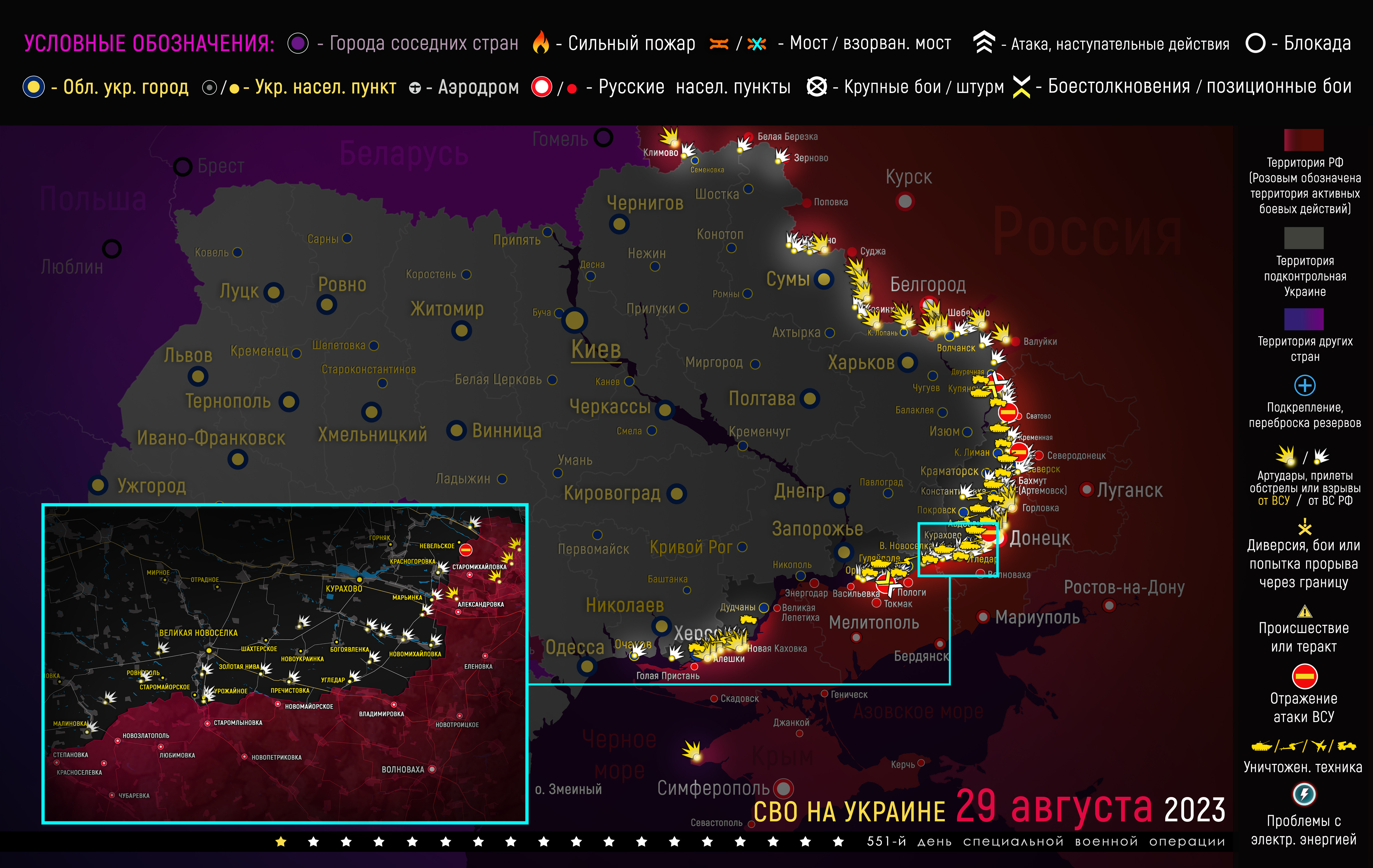Click the Lviv city marker
The image size is (1373, 868).
pyautogui.click(x=198, y=376)
